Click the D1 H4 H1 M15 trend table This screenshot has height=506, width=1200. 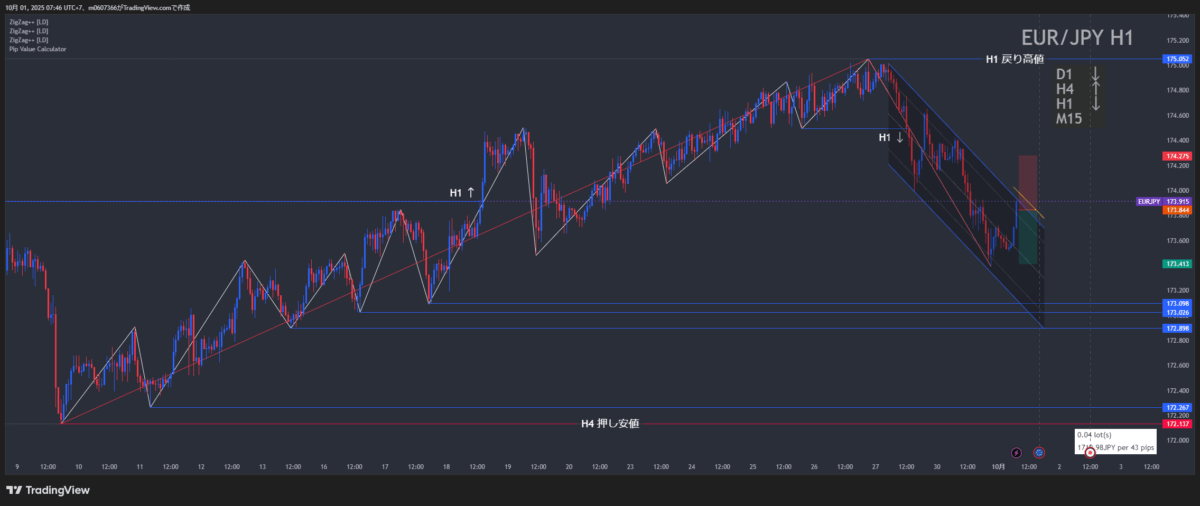point(1080,97)
